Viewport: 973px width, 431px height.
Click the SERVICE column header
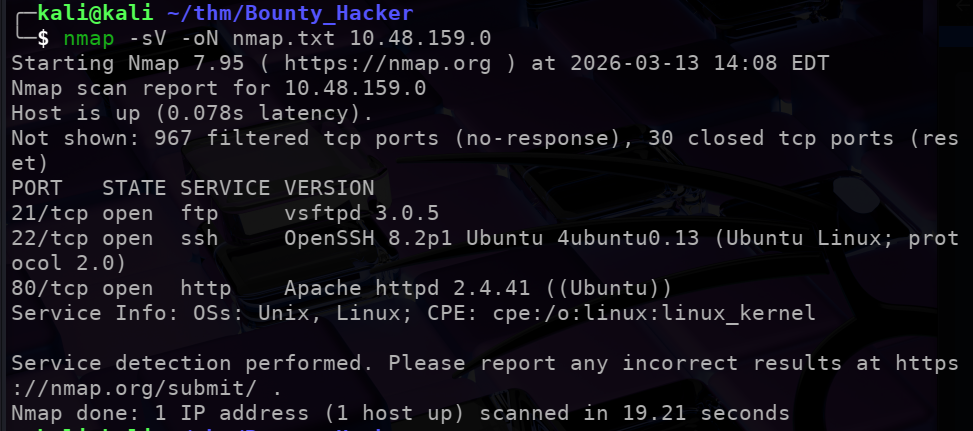tap(225, 187)
